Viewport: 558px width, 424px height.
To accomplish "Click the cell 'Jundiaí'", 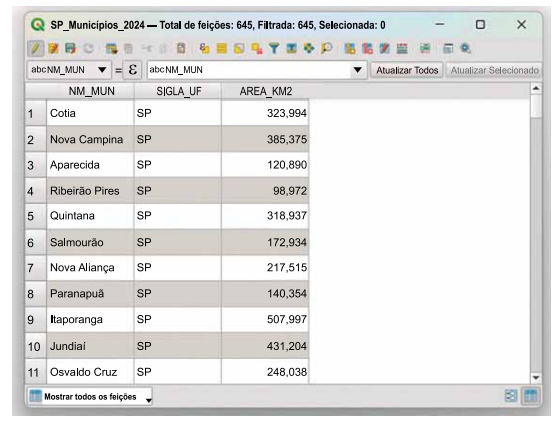I will point(90,346).
